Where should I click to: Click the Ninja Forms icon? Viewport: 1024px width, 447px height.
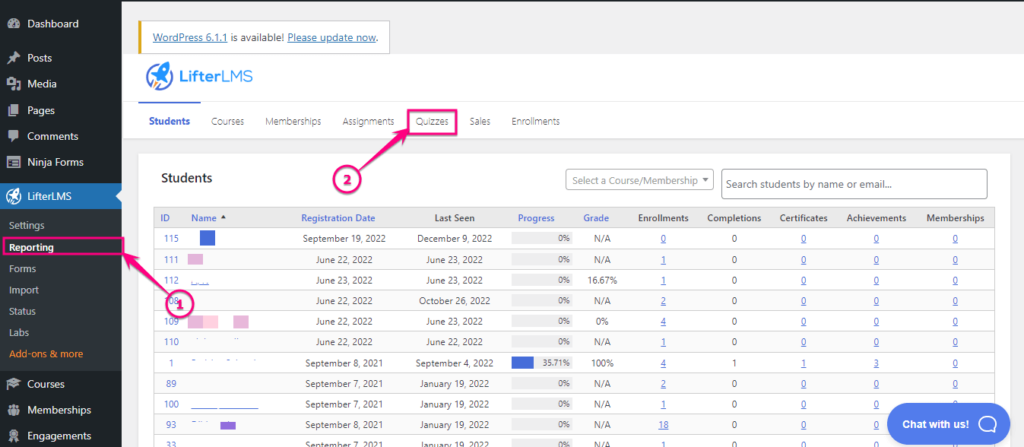pos(13,162)
